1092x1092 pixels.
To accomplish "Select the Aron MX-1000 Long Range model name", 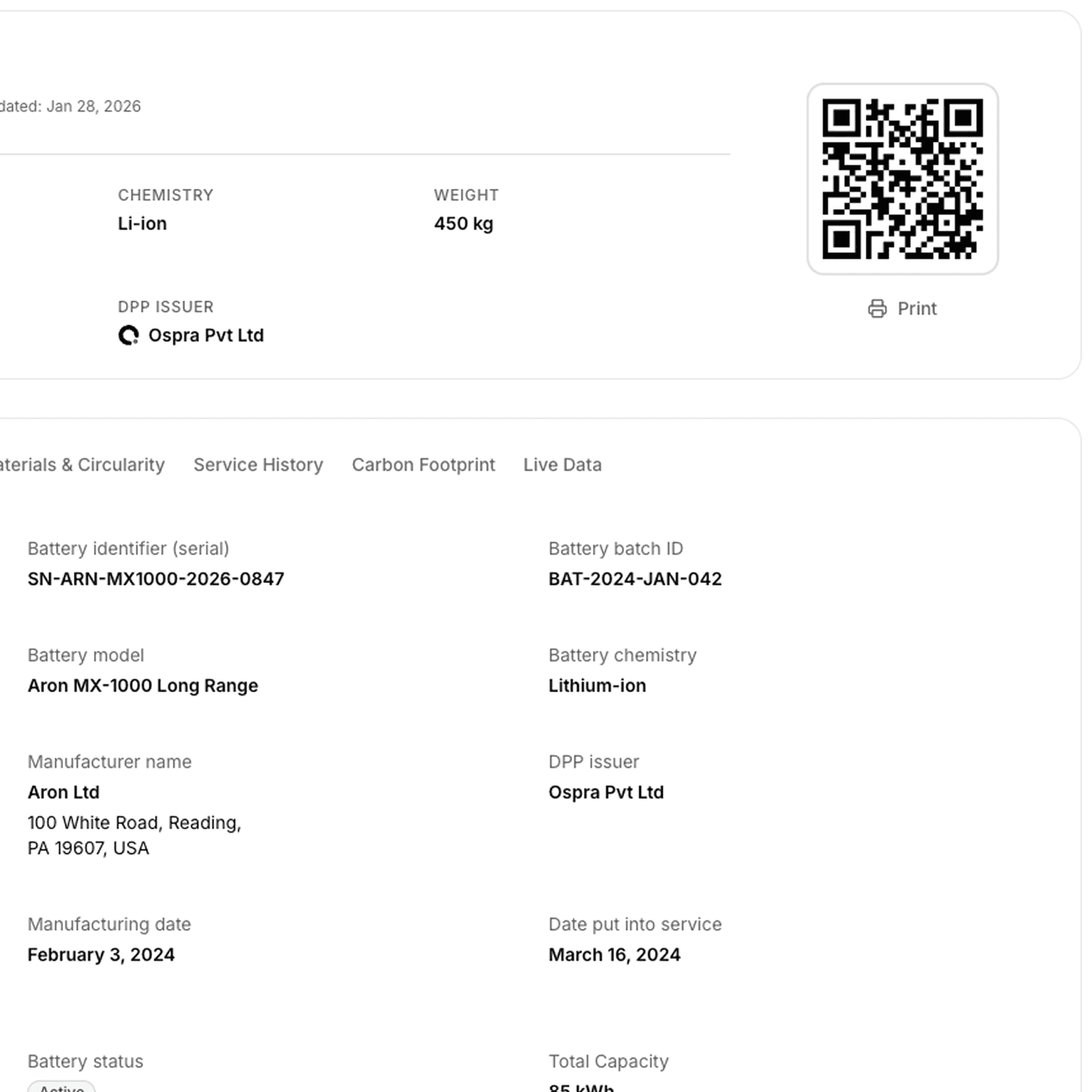I will (x=143, y=685).
